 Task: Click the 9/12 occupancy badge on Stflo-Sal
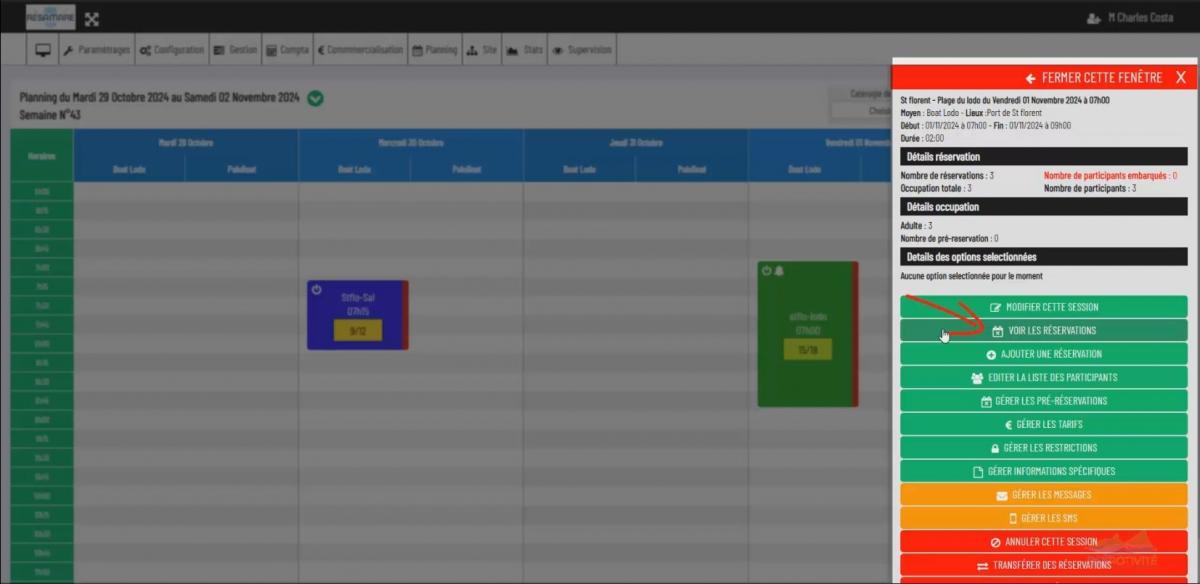click(358, 330)
